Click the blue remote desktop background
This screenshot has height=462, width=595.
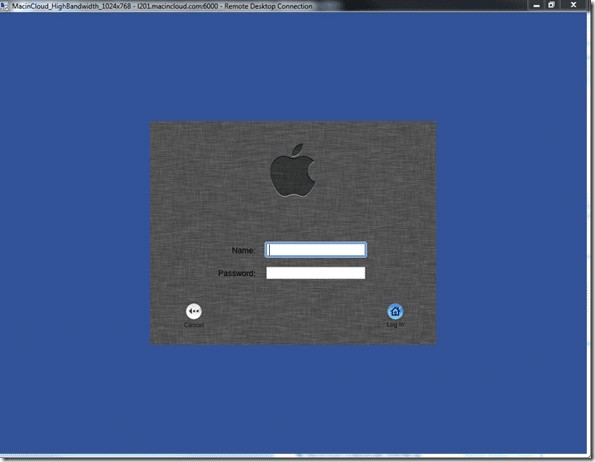pos(76,228)
